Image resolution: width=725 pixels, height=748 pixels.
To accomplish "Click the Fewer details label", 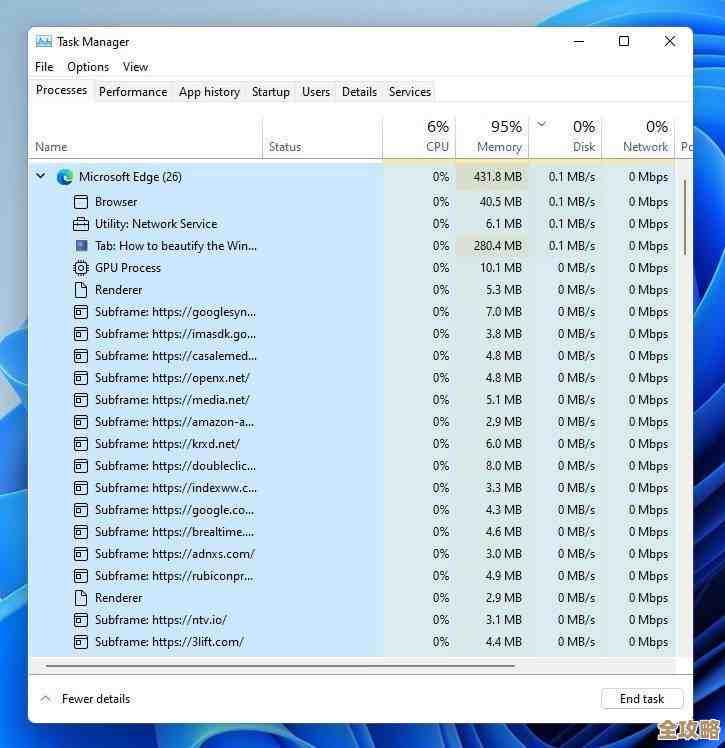I will pos(96,699).
